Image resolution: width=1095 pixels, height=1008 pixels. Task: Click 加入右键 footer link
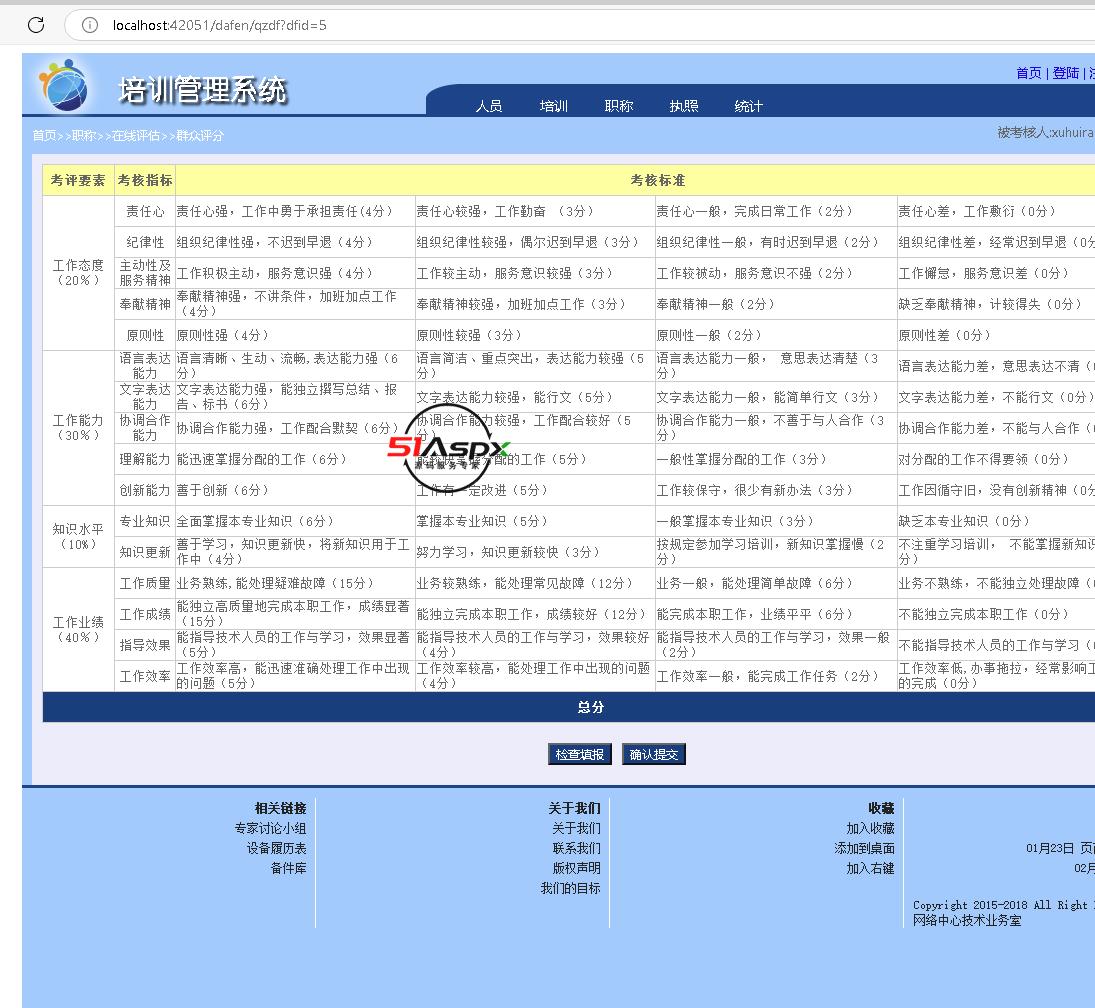tap(870, 868)
